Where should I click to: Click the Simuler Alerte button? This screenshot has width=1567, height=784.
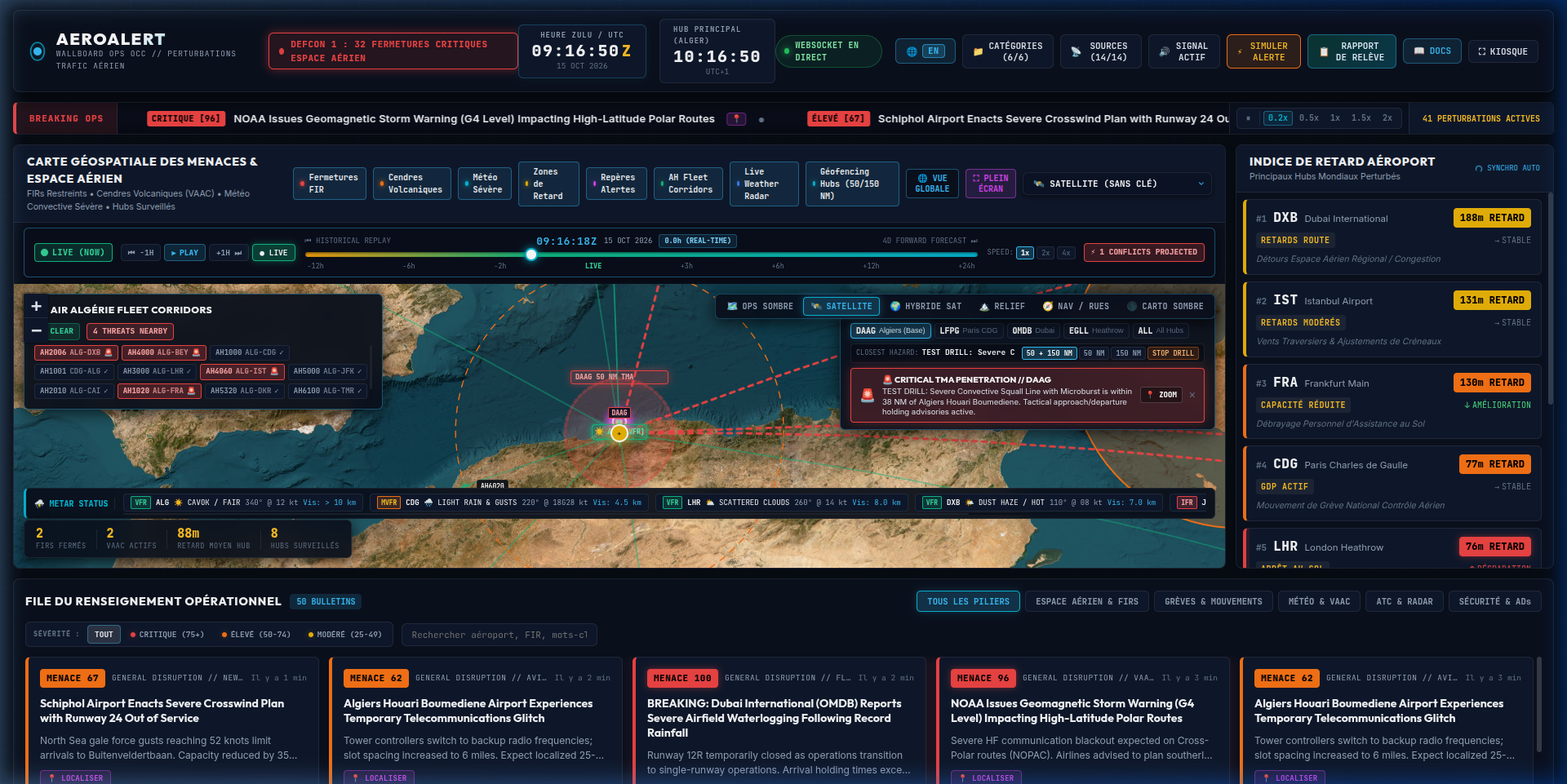pyautogui.click(x=1263, y=51)
